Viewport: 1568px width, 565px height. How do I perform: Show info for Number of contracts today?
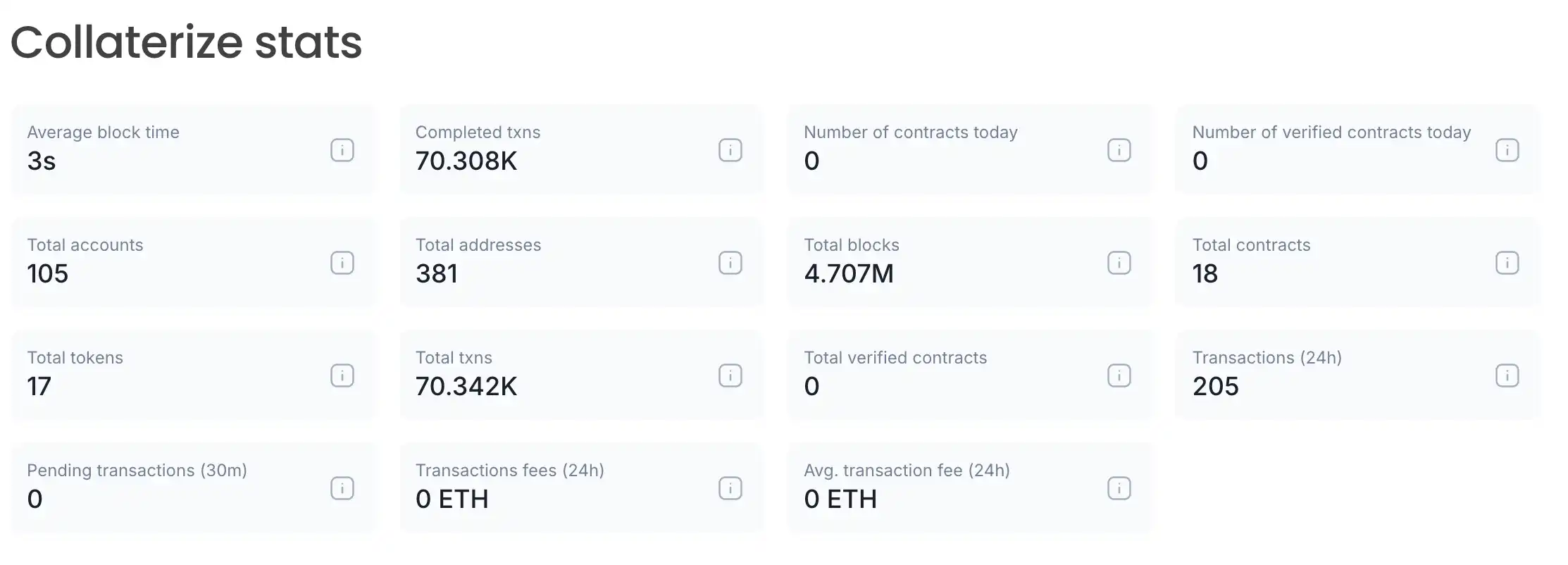coord(1119,150)
